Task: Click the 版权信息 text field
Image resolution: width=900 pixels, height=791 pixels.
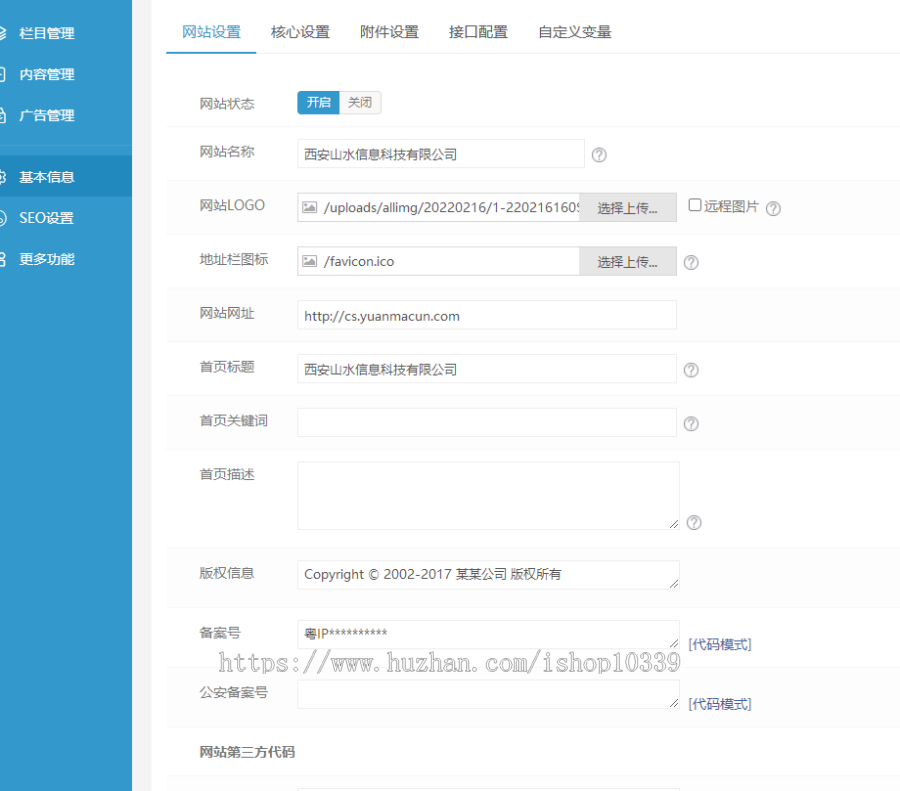Action: 488,575
